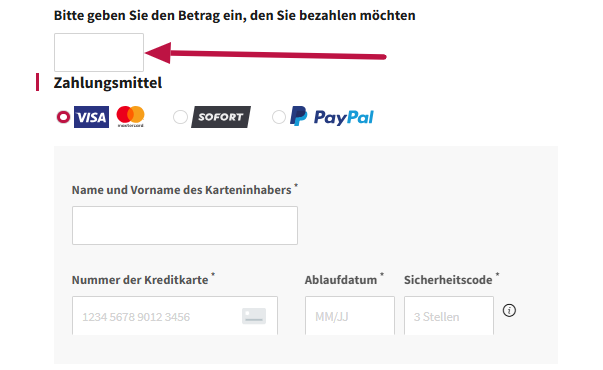The height and width of the screenshot is (370, 603).
Task: Choose the PayPal radio button
Action: [x=279, y=117]
